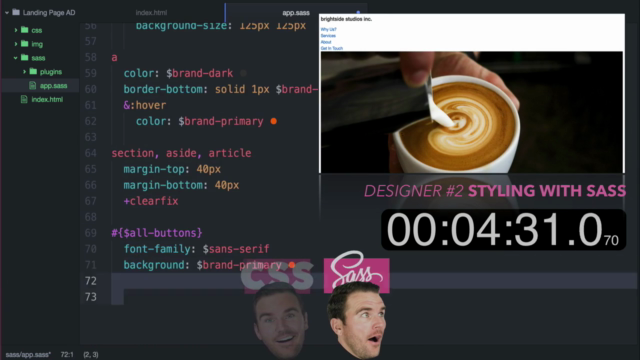The width and height of the screenshot is (640, 360).
Task: Click the sass folder icon
Action: tap(24, 58)
